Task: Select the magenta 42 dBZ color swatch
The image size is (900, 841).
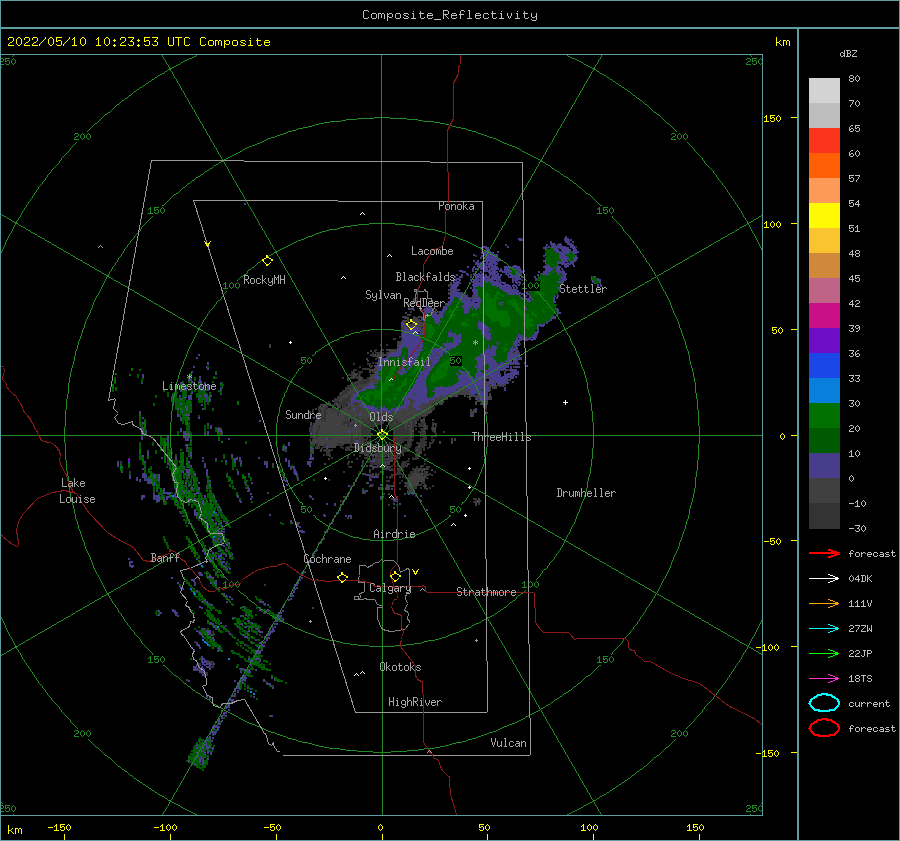Action: click(824, 315)
